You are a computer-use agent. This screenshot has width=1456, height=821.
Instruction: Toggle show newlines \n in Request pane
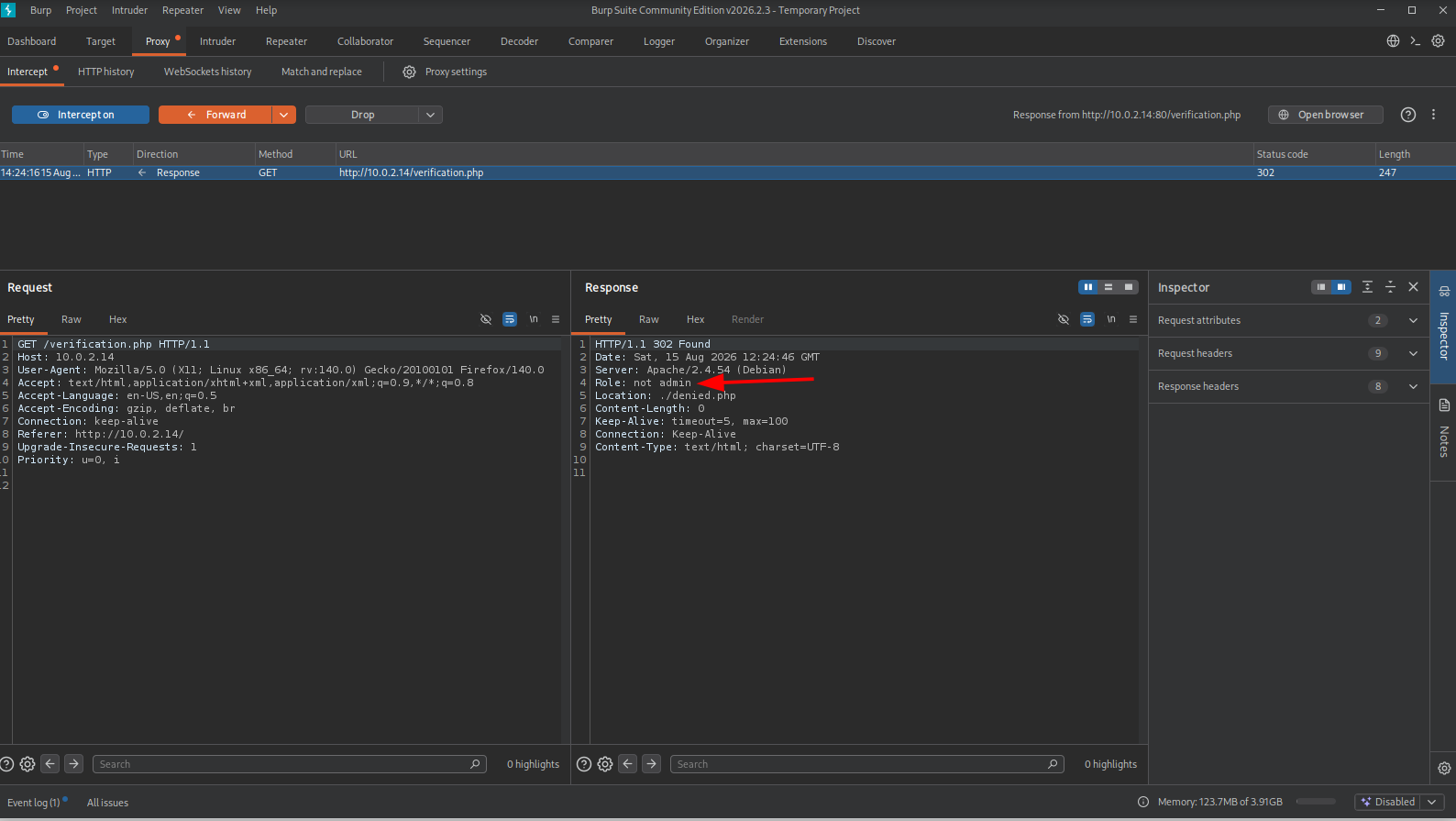tap(534, 319)
